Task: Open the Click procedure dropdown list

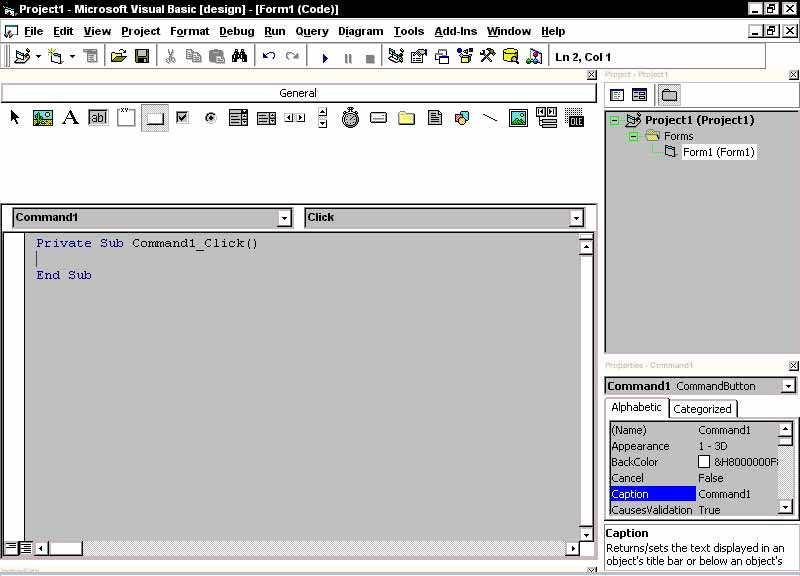Action: pos(576,218)
